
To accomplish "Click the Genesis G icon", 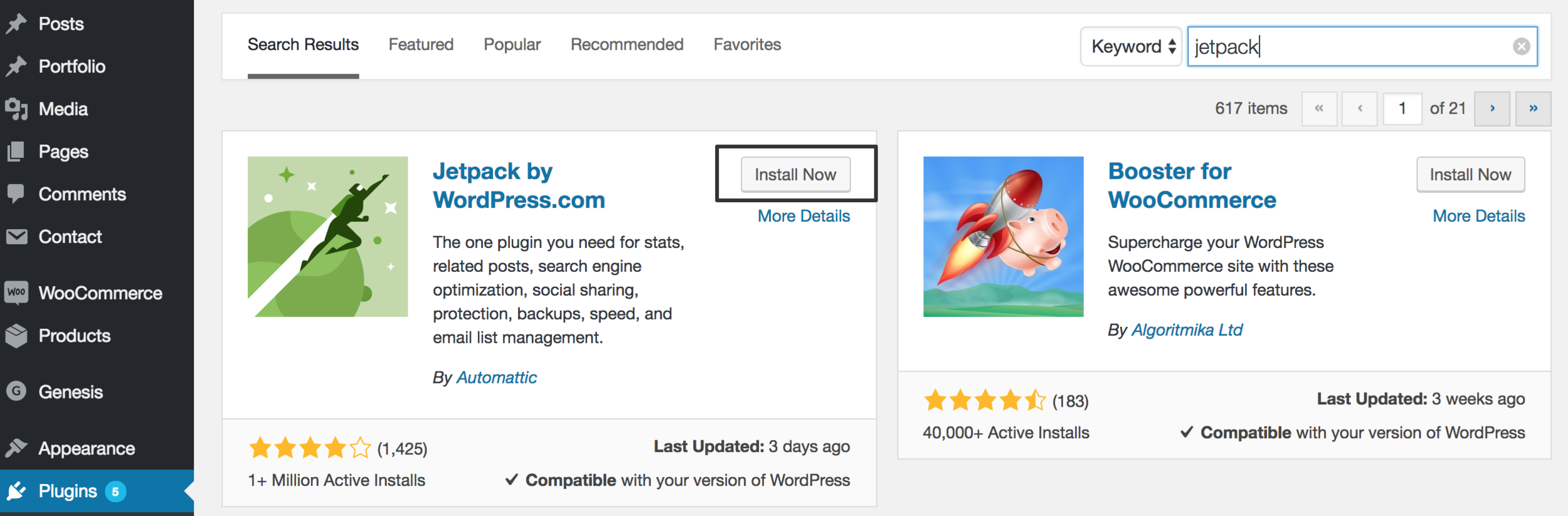I will (x=16, y=391).
